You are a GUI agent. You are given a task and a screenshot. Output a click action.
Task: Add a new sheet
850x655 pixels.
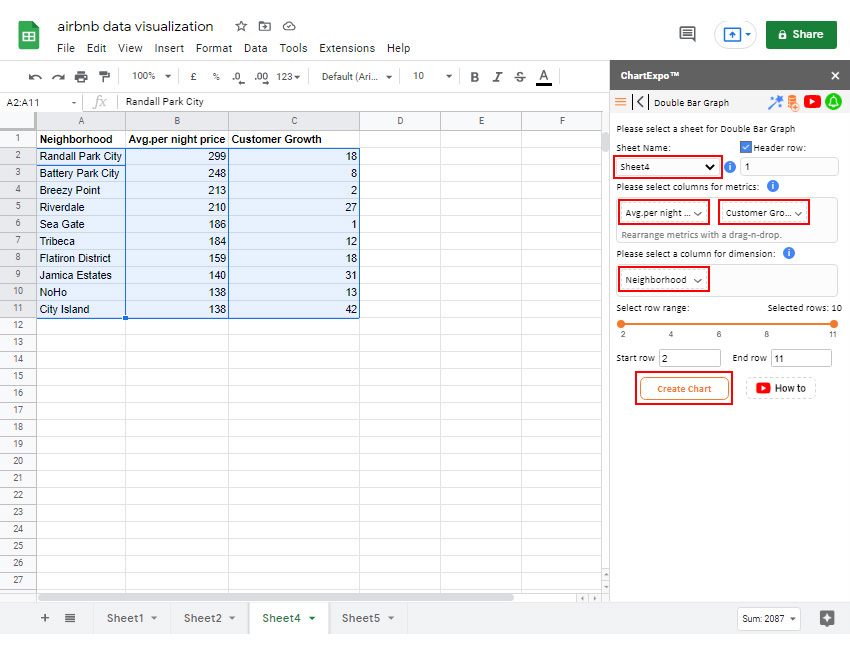[x=45, y=618]
